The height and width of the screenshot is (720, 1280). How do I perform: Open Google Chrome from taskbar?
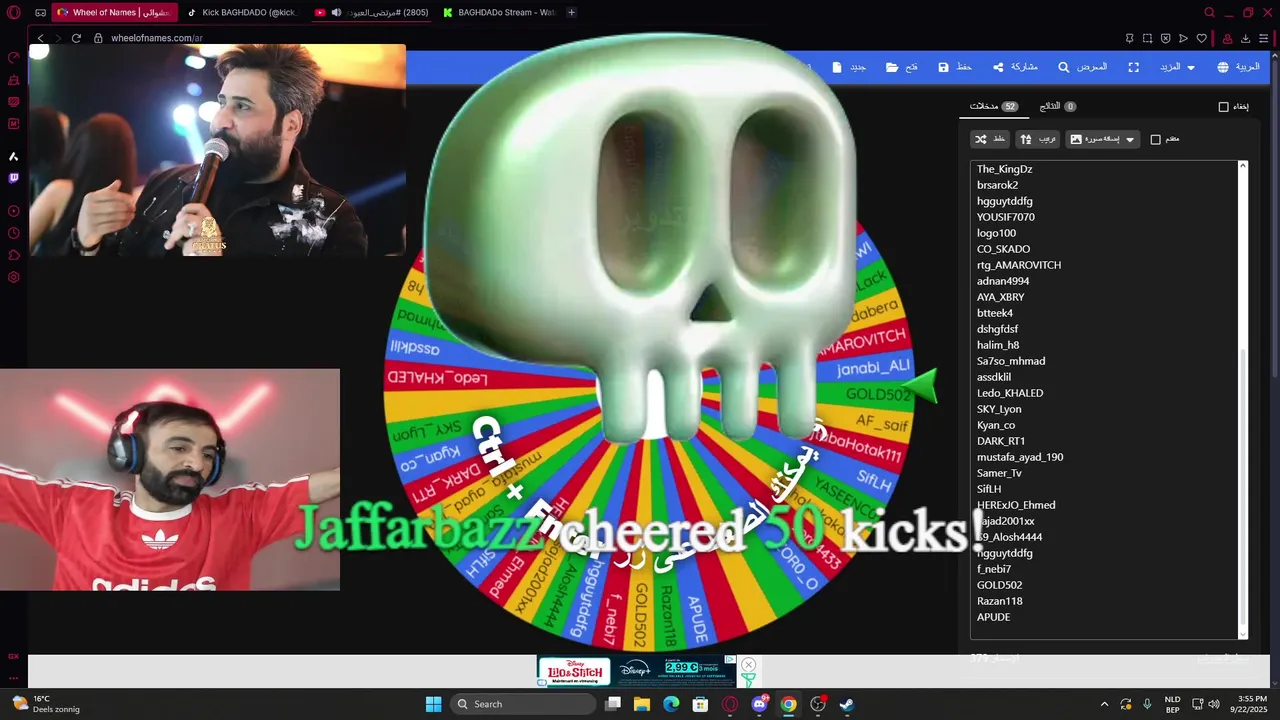coord(788,704)
